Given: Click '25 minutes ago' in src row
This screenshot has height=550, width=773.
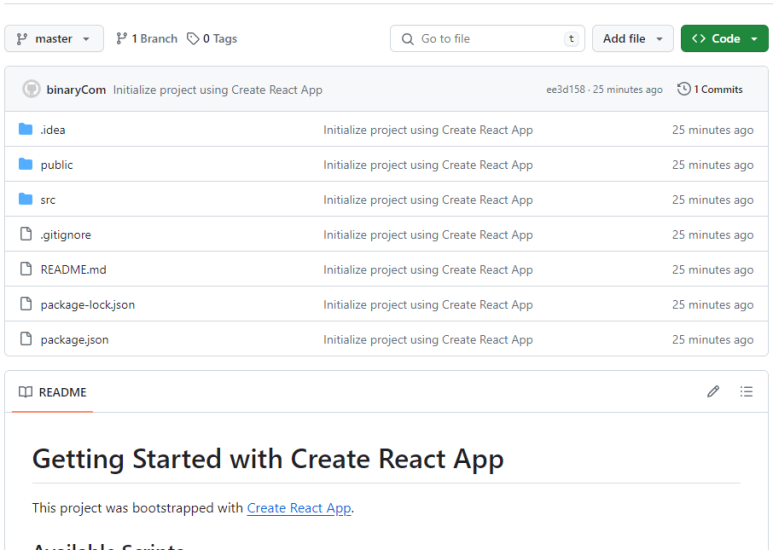Looking at the screenshot, I should (712, 200).
